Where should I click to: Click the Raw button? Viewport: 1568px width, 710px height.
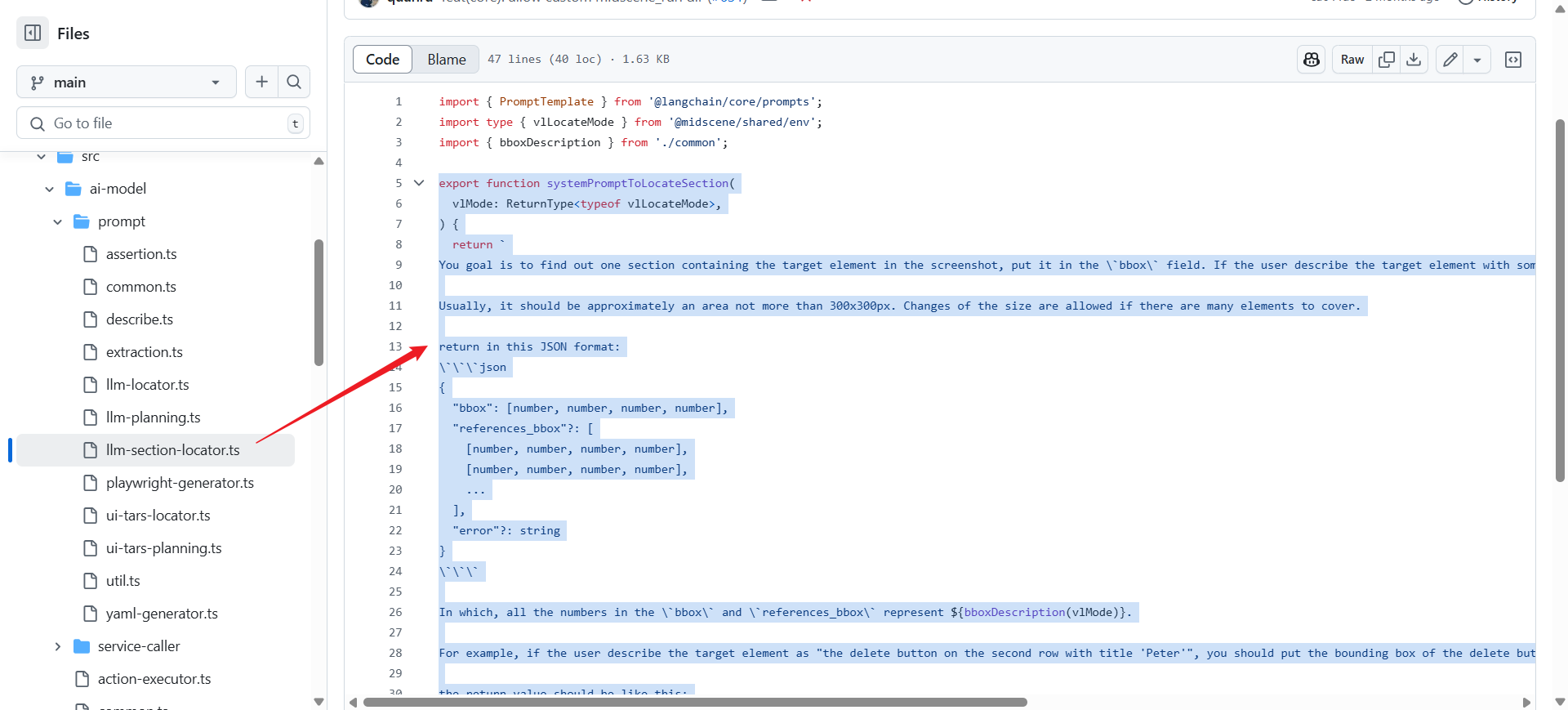click(x=1352, y=60)
